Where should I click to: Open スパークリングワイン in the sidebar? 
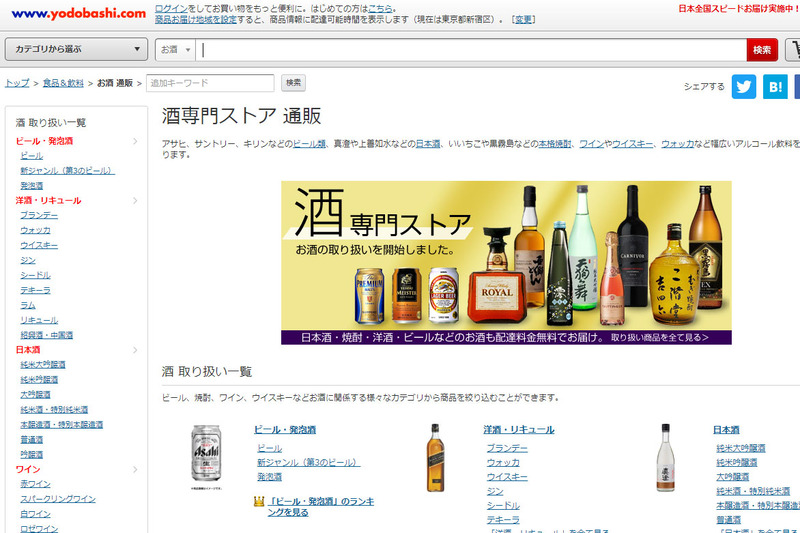coord(58,499)
